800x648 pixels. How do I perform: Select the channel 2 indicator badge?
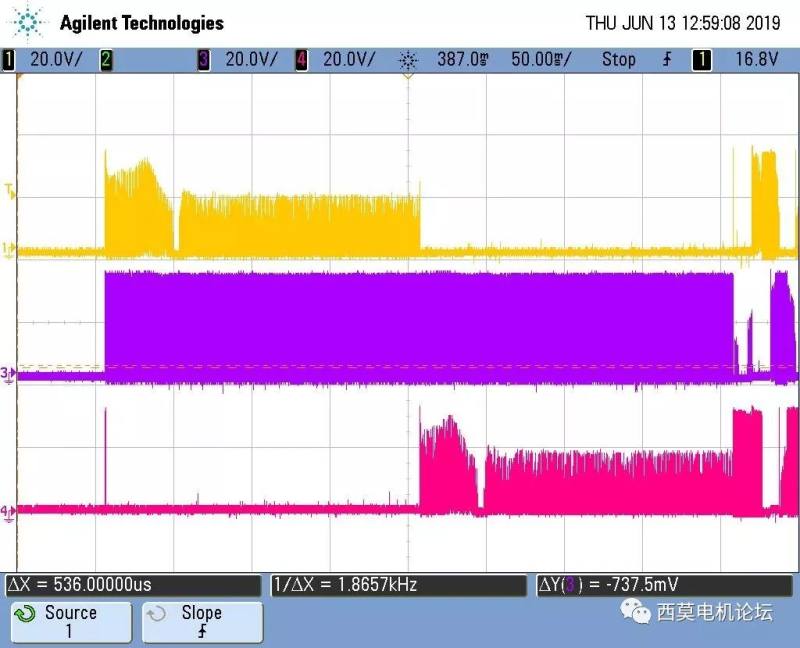(x=106, y=60)
